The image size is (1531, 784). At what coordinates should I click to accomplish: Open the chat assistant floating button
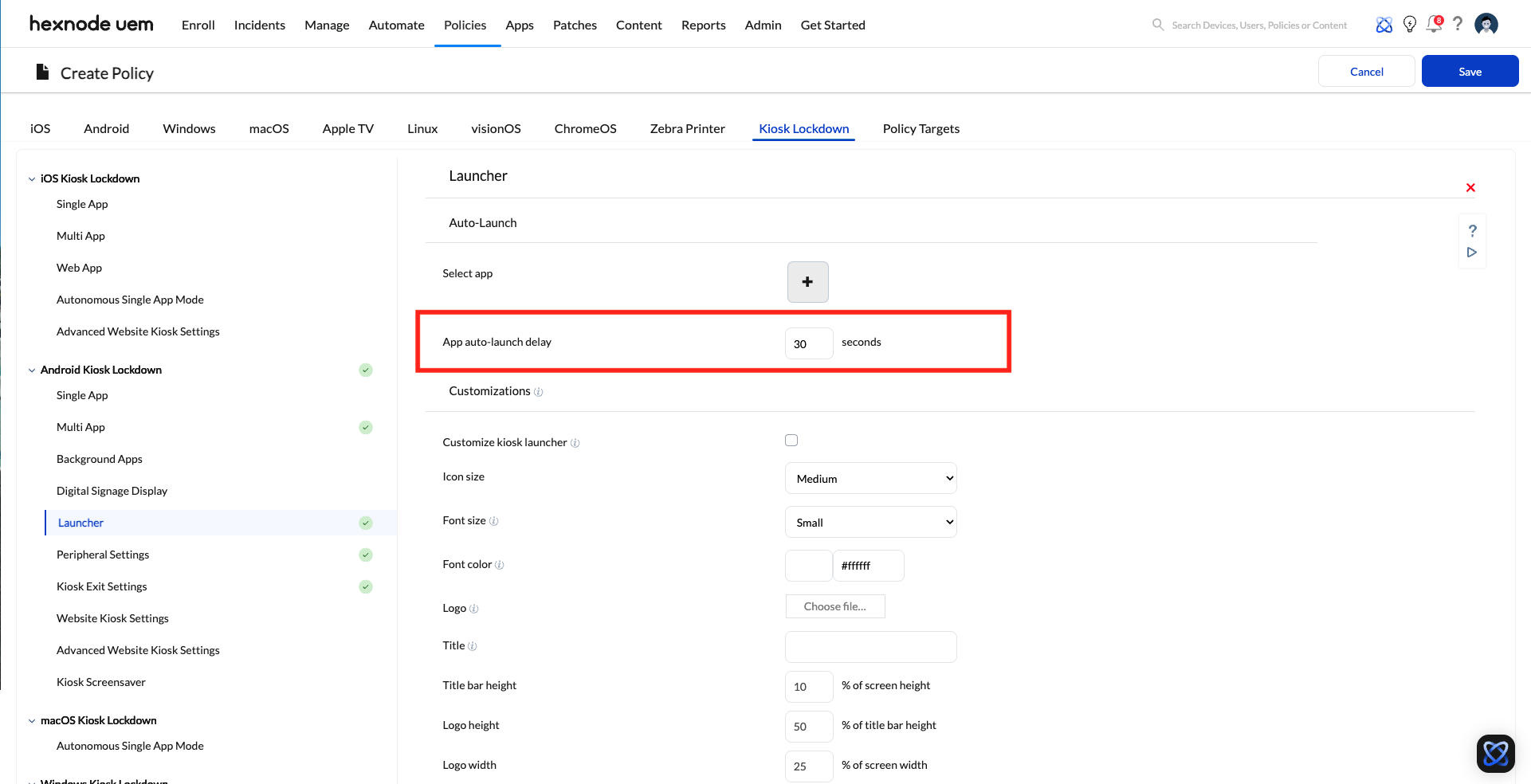coord(1496,754)
